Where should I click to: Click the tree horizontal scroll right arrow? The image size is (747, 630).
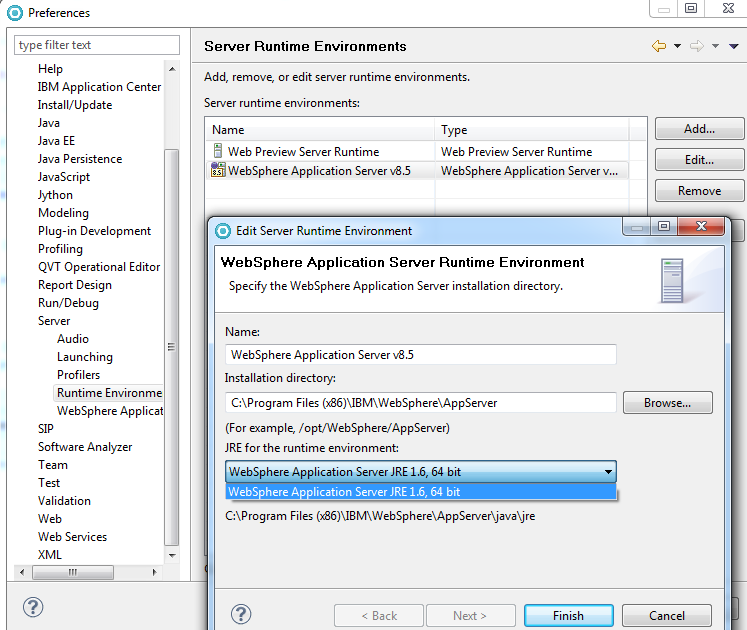click(x=154, y=572)
